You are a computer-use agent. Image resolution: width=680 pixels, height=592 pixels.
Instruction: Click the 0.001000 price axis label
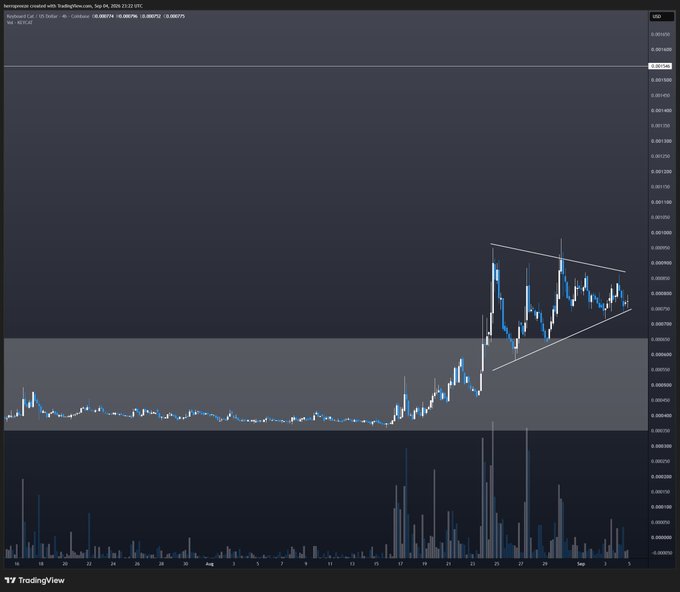click(660, 232)
